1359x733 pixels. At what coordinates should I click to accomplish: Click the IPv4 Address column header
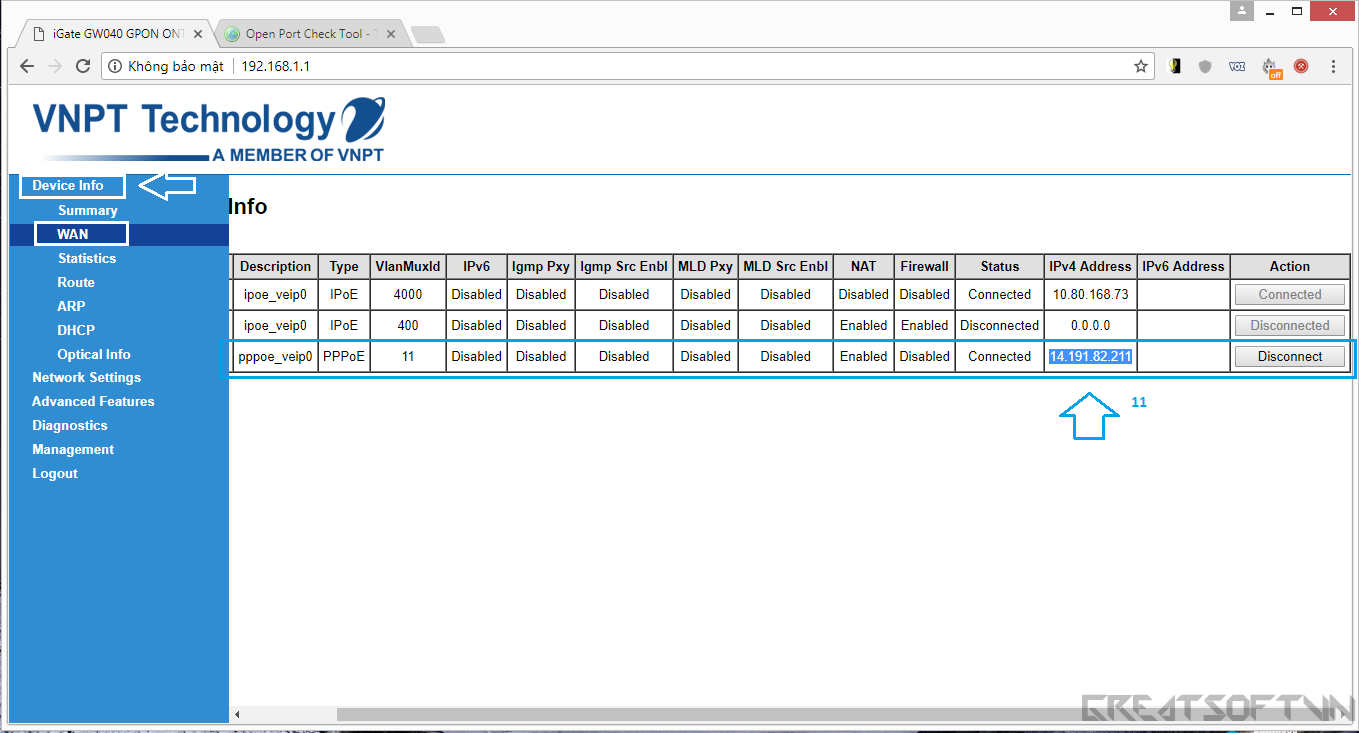pos(1090,266)
